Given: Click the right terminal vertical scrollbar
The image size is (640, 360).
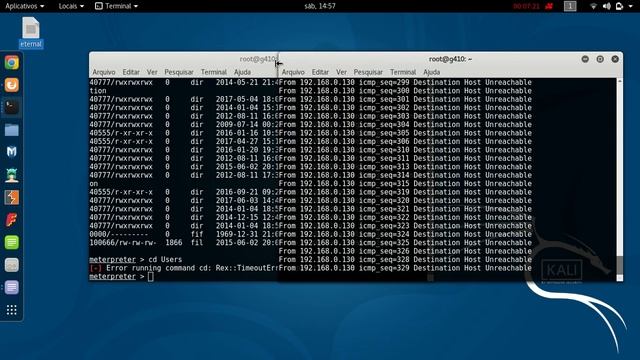Looking at the screenshot, I should tap(620, 180).
